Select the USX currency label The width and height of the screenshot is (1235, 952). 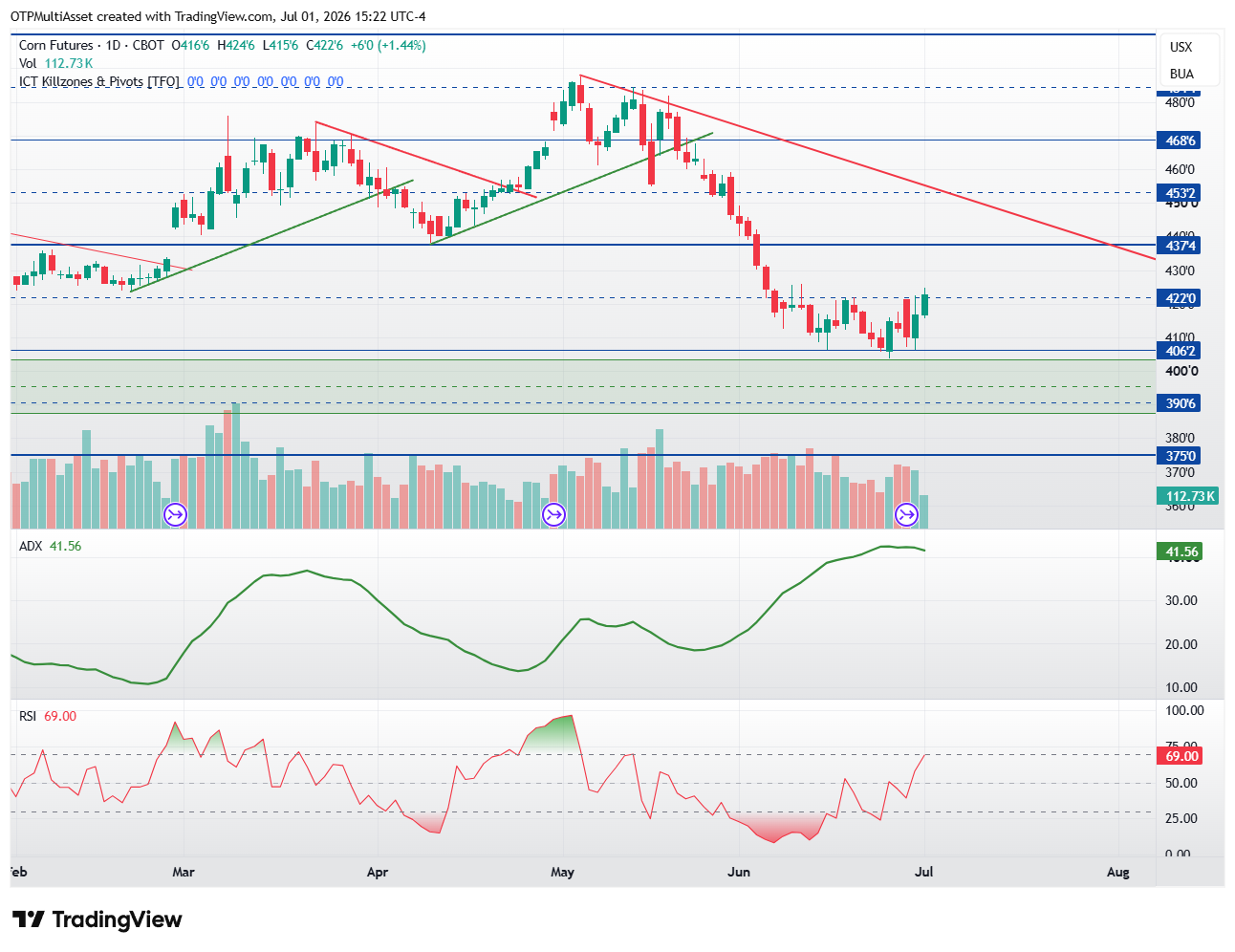click(1181, 47)
